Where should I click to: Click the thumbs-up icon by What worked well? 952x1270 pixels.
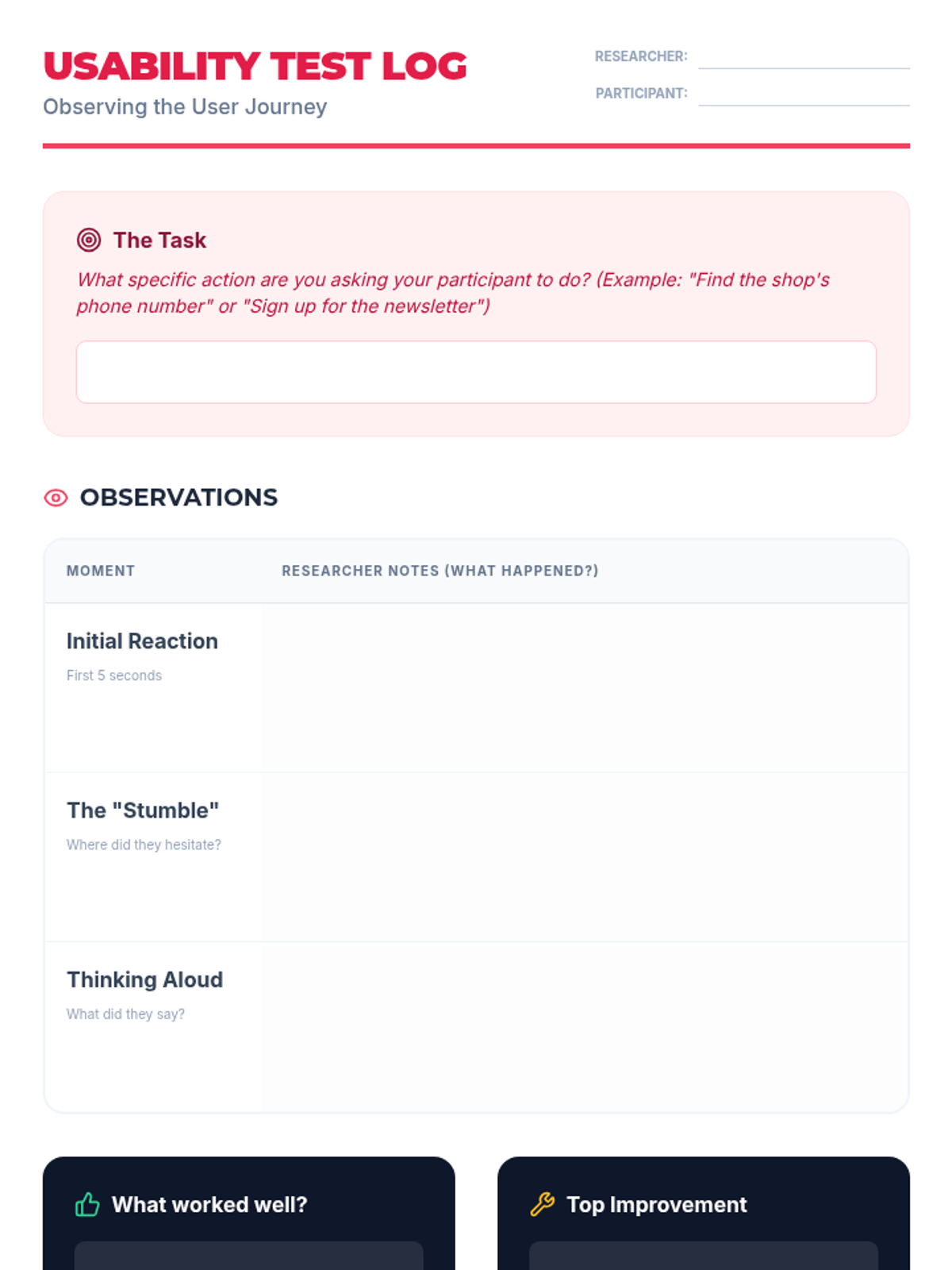87,1204
